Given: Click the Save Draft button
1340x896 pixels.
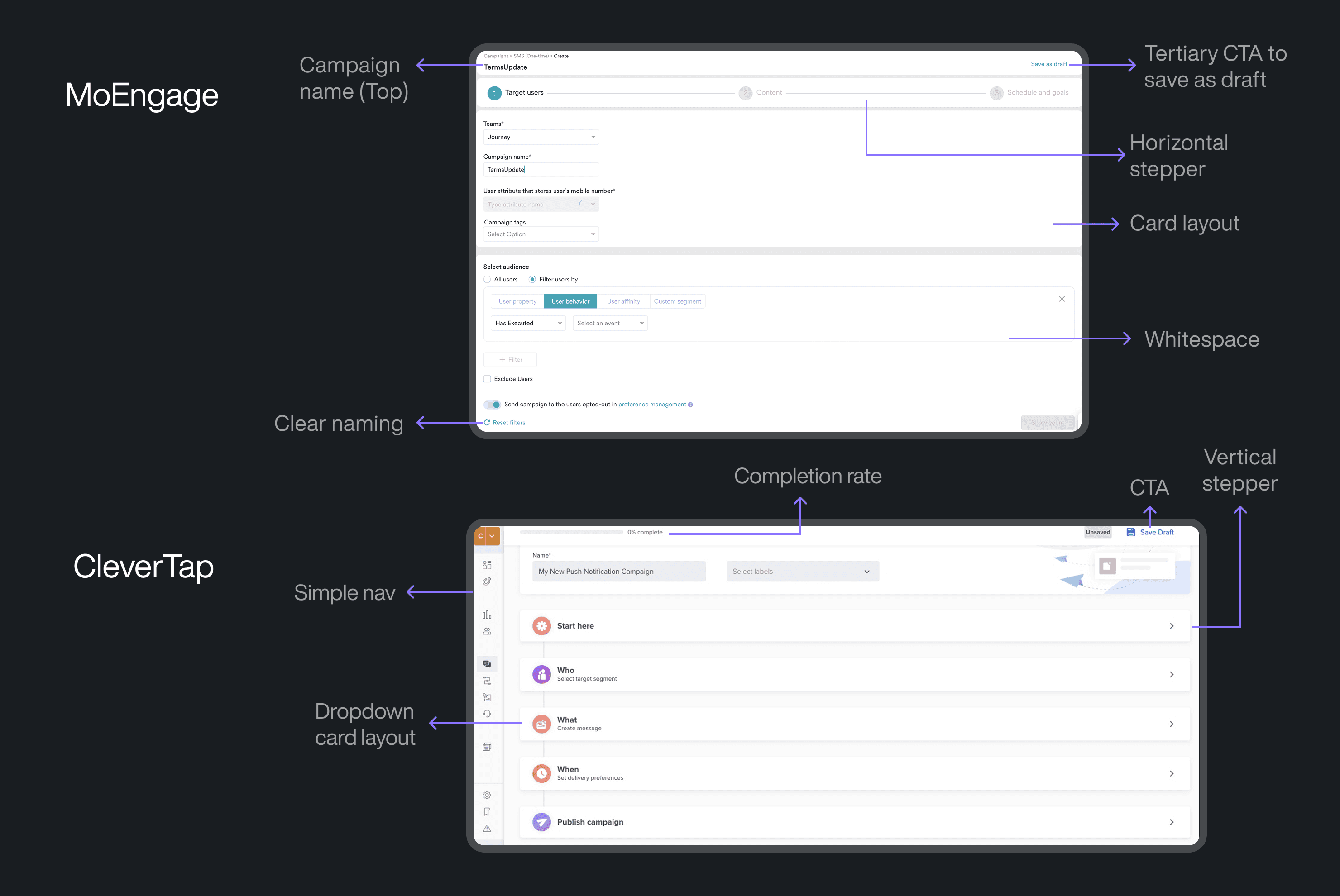Looking at the screenshot, I should point(1150,532).
